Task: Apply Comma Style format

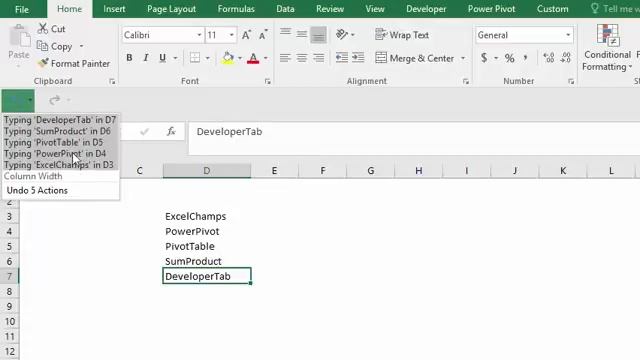Action: click(x=526, y=58)
